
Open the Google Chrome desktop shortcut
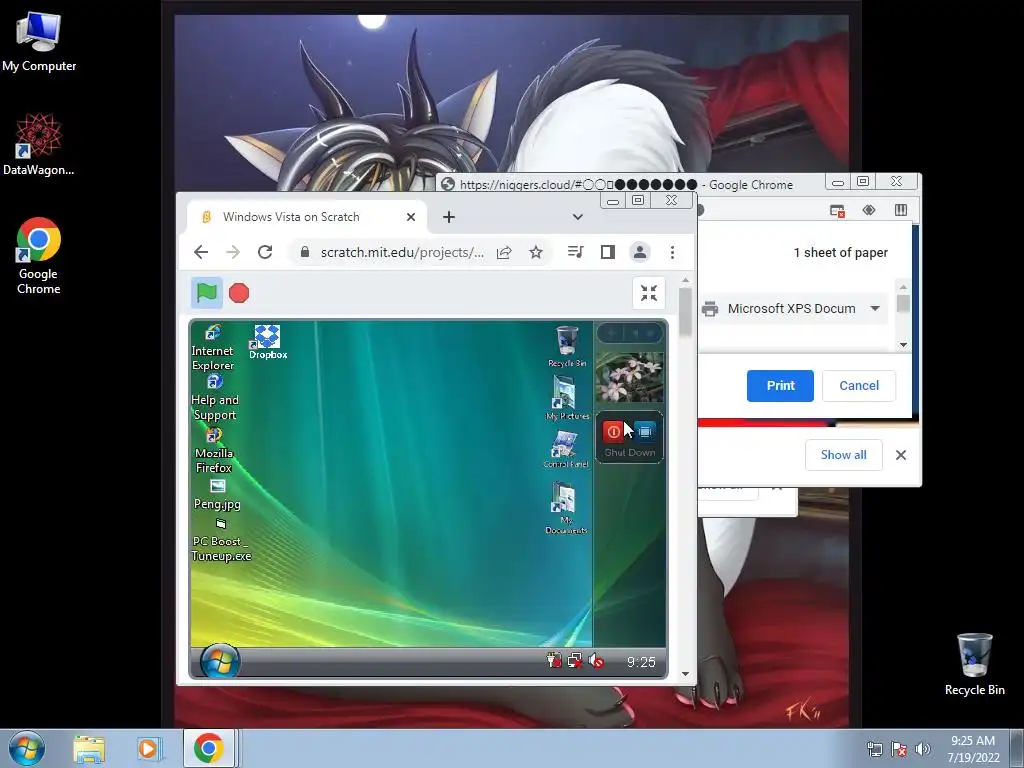39,256
